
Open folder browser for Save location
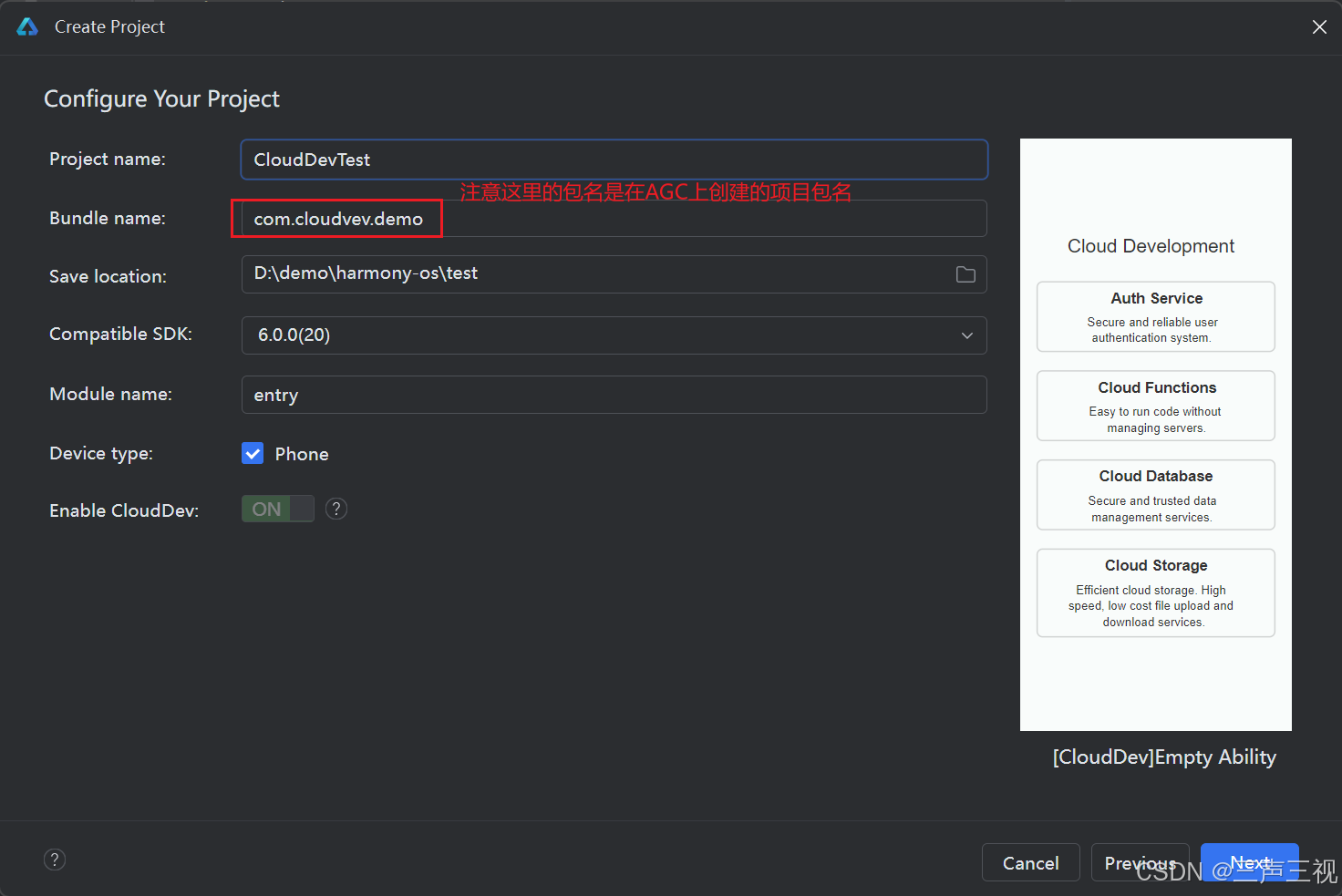[965, 274]
